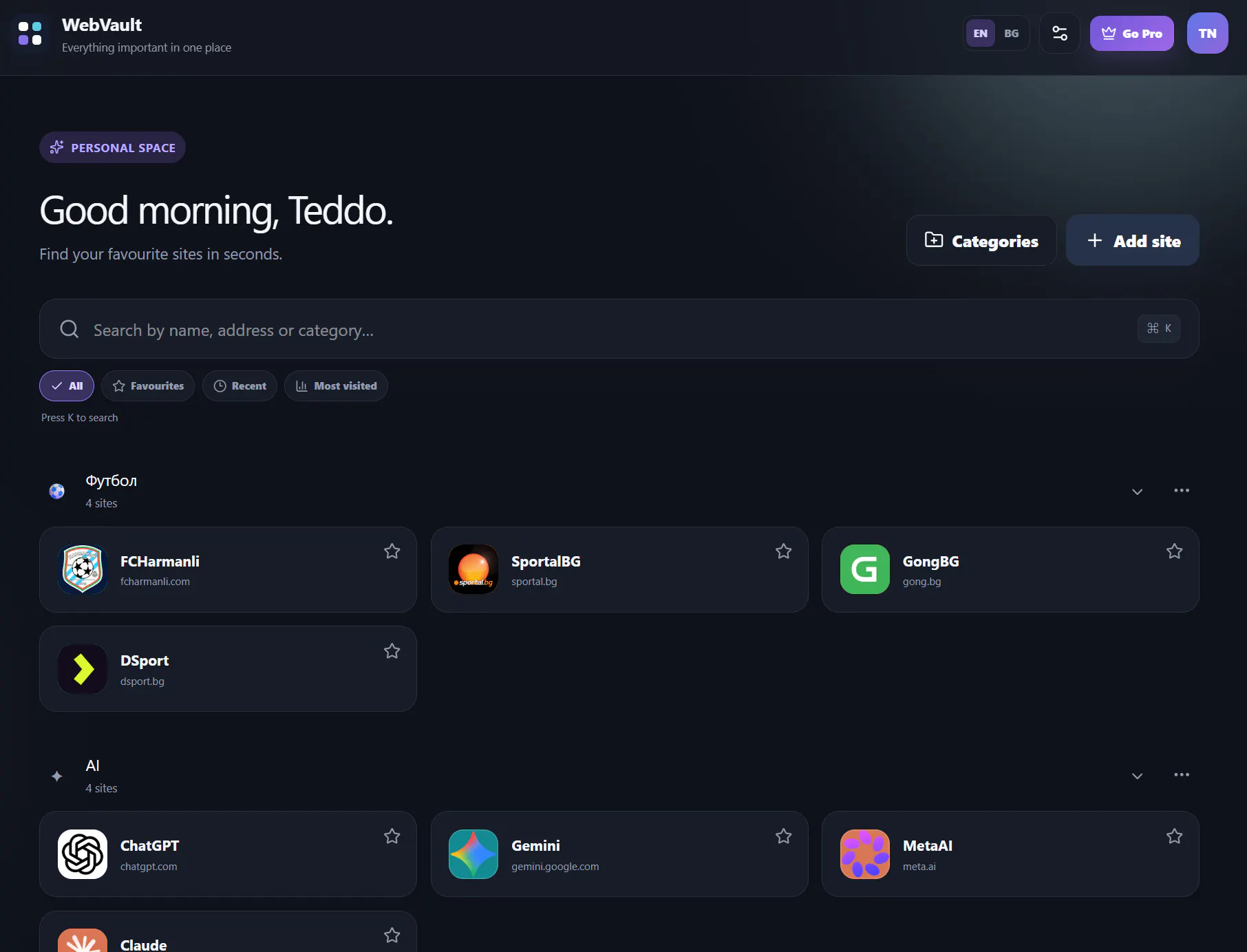Filter by Most visited
The height and width of the screenshot is (952, 1247).
(x=336, y=386)
